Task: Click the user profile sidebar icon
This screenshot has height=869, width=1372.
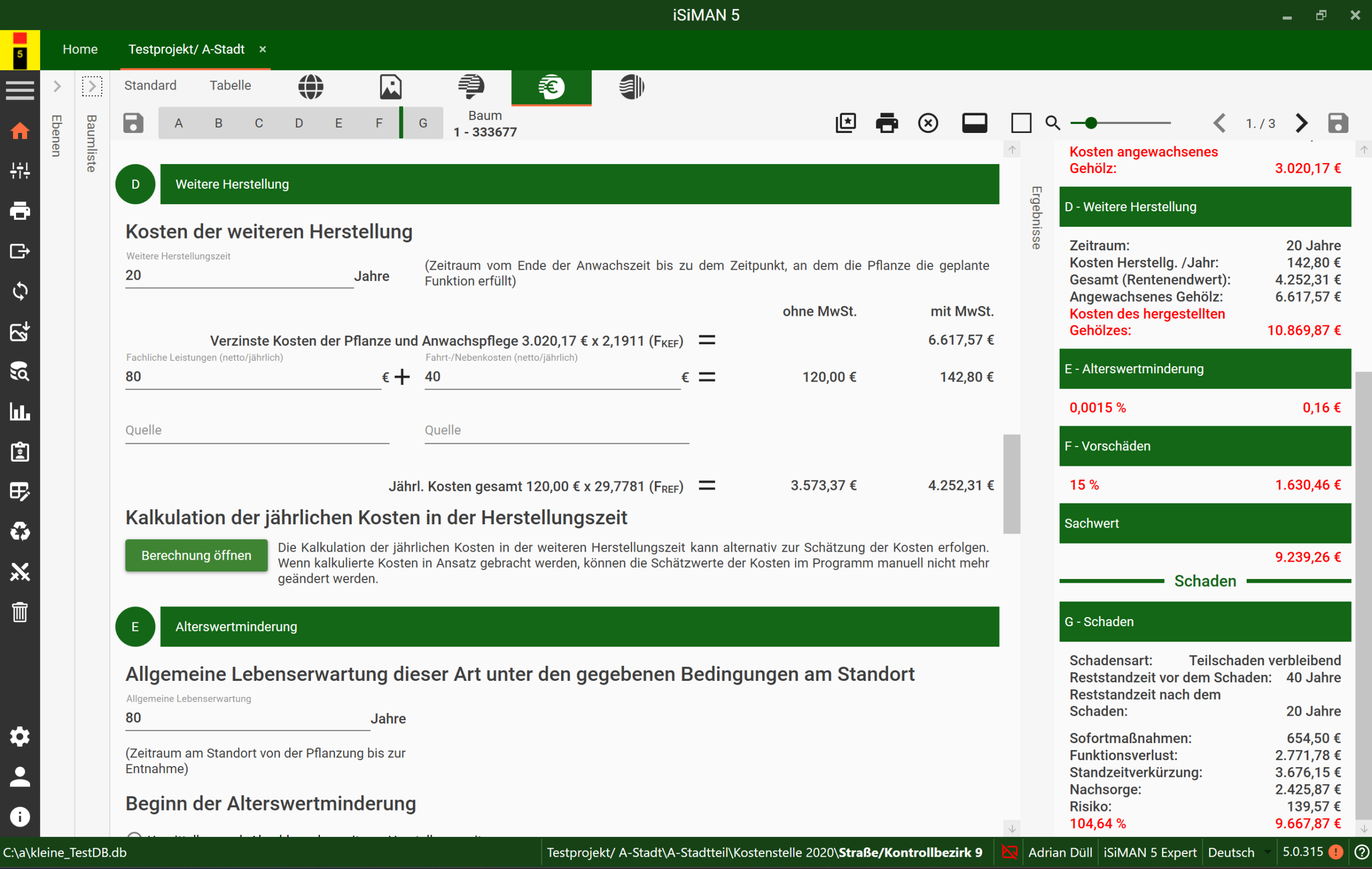Action: pyautogui.click(x=20, y=777)
